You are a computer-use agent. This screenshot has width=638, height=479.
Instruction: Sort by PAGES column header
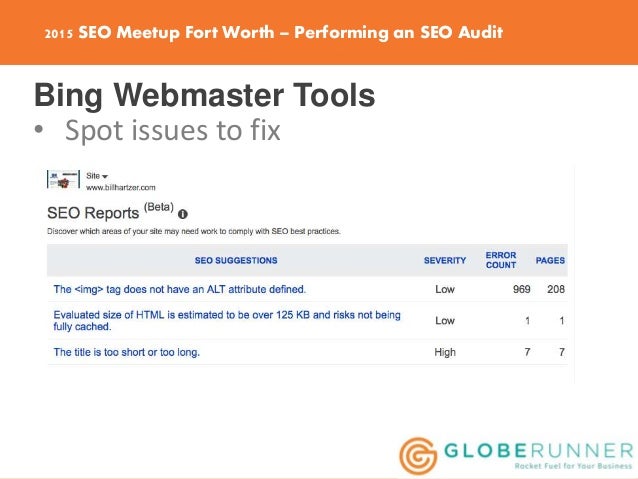coord(550,260)
